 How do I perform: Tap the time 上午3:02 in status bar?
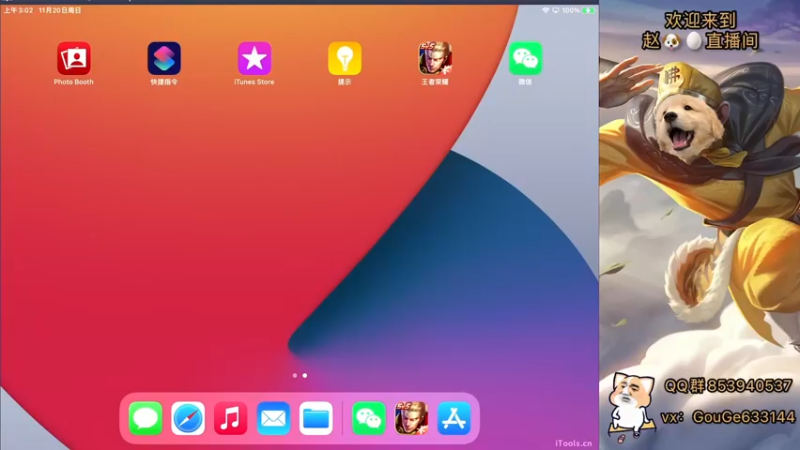pyautogui.click(x=18, y=10)
